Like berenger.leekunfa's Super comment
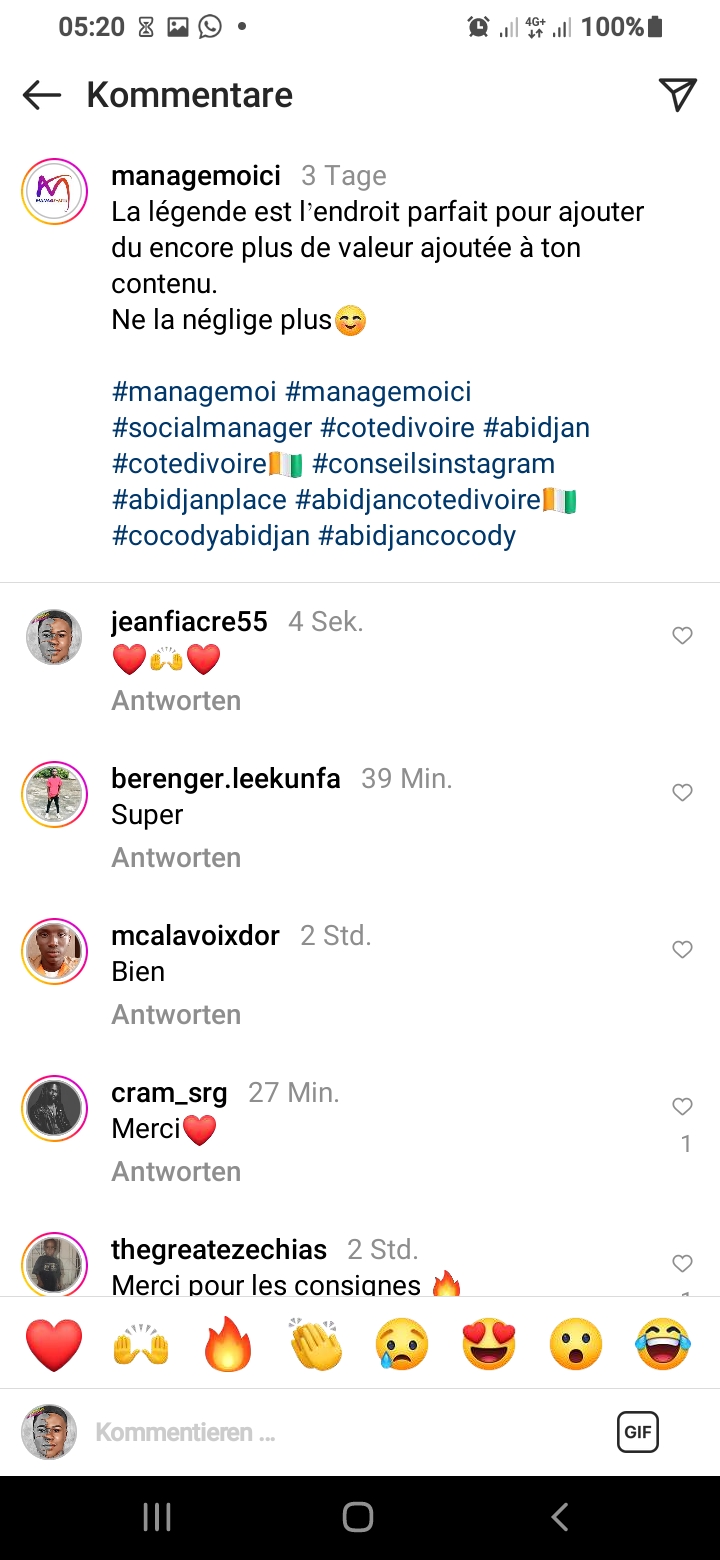The image size is (720, 1560). pyautogui.click(x=682, y=793)
